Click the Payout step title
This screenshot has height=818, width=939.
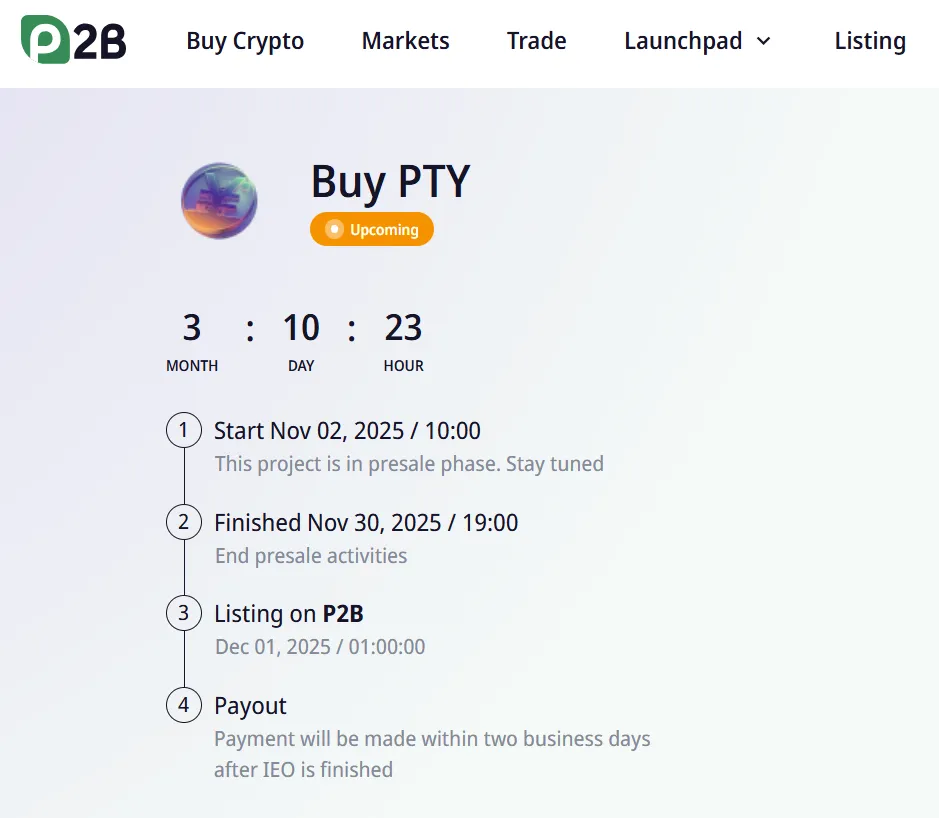tap(250, 706)
